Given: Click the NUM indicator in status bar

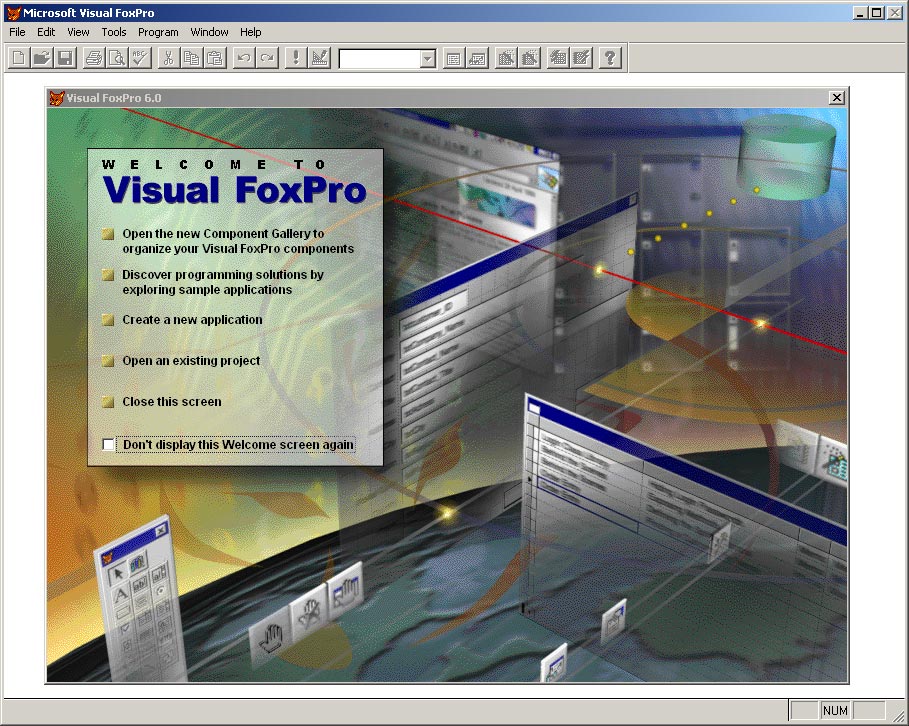Looking at the screenshot, I should coord(835,710).
